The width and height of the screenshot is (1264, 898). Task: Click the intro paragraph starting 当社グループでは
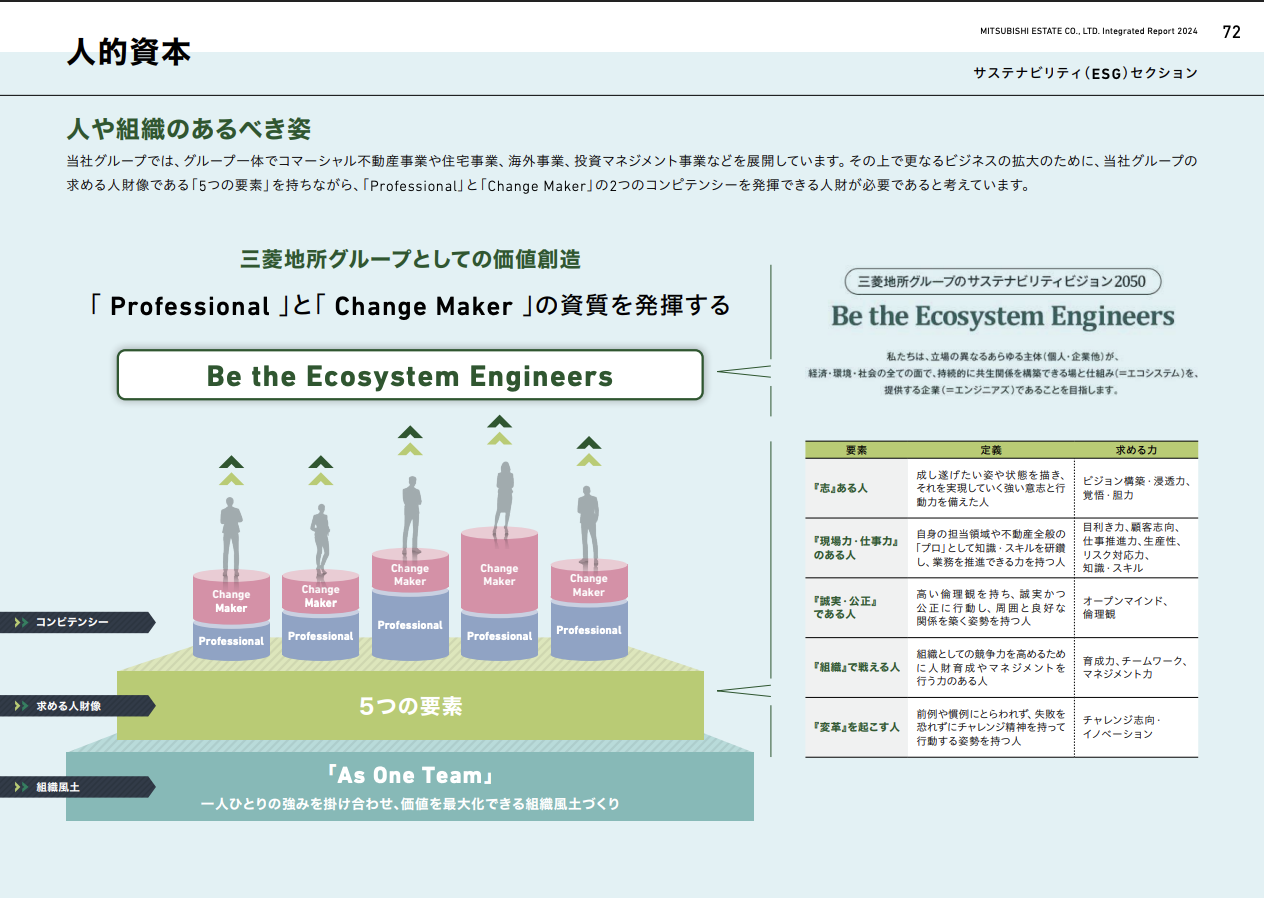[632, 173]
